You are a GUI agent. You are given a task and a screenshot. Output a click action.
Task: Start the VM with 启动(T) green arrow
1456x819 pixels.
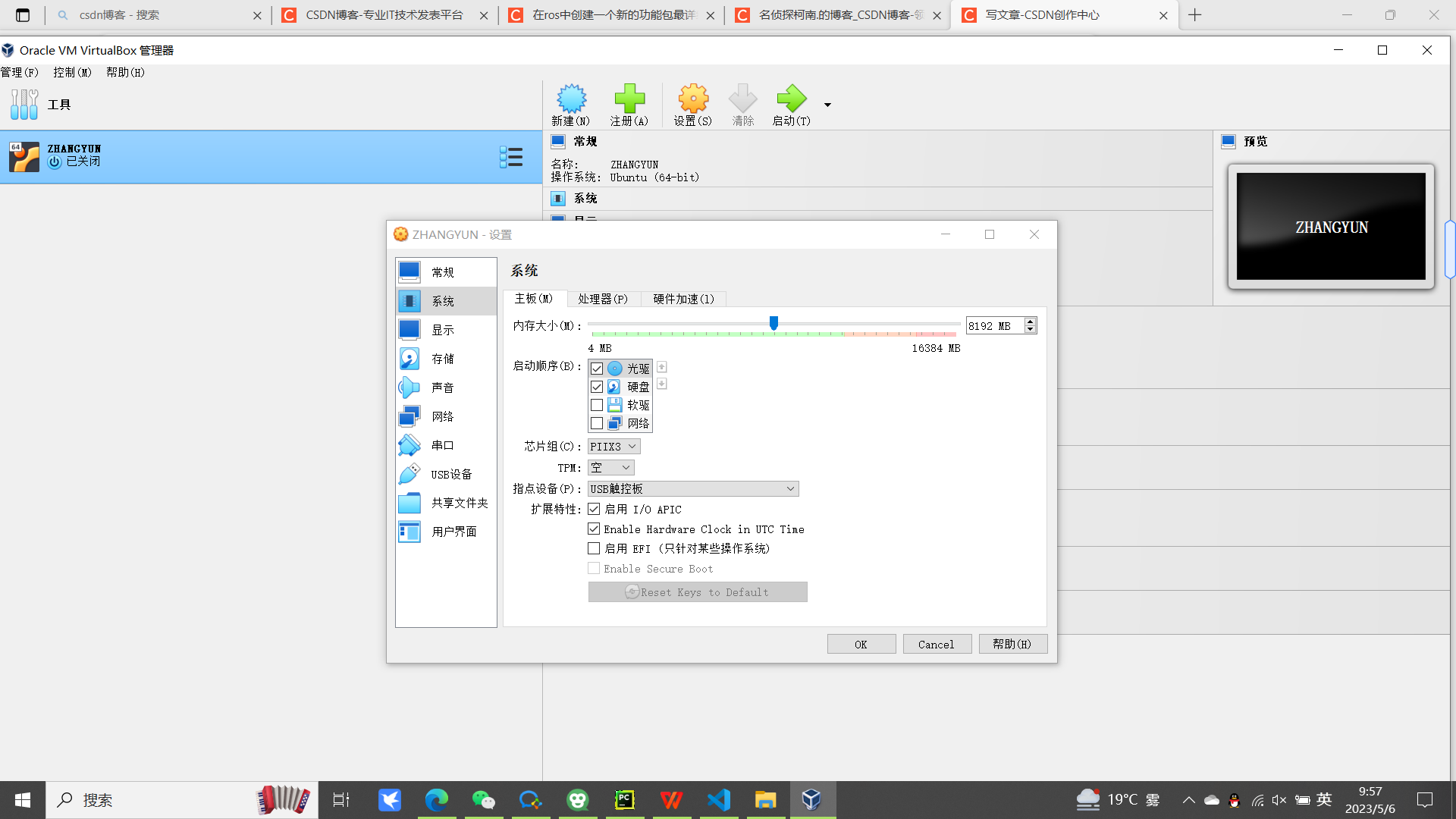coord(791,105)
